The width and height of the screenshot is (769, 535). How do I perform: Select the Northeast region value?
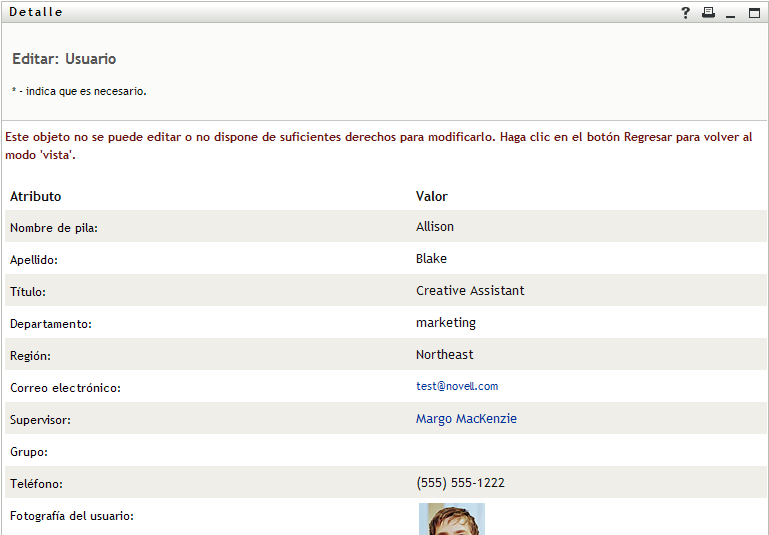click(x=445, y=355)
